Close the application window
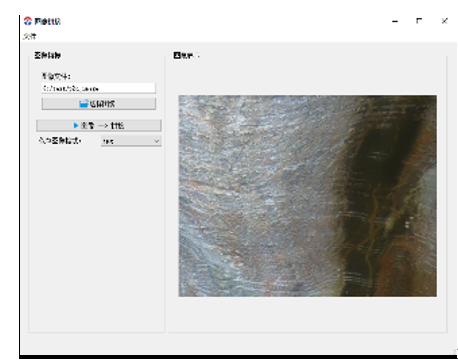458x363 pixels. coord(444,21)
